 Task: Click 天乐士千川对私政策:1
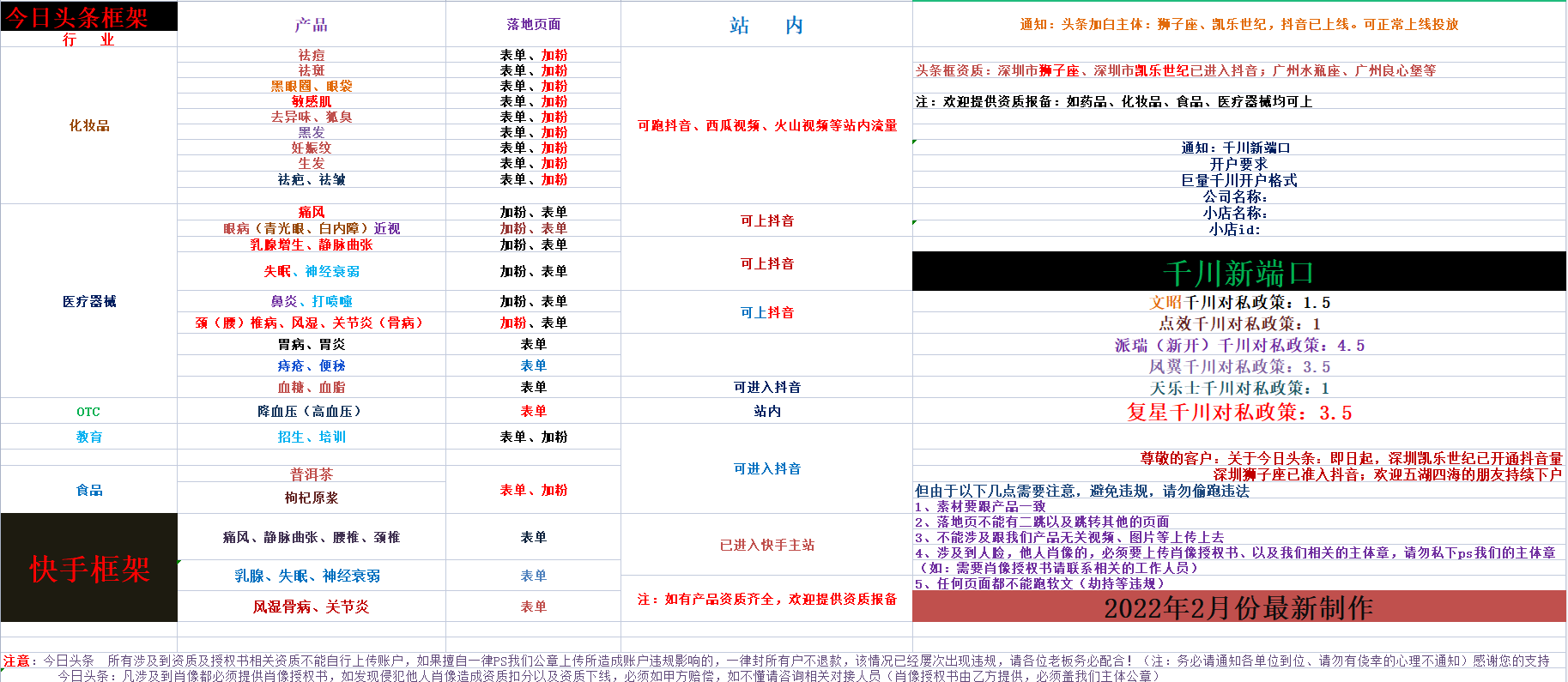pyautogui.click(x=1240, y=388)
